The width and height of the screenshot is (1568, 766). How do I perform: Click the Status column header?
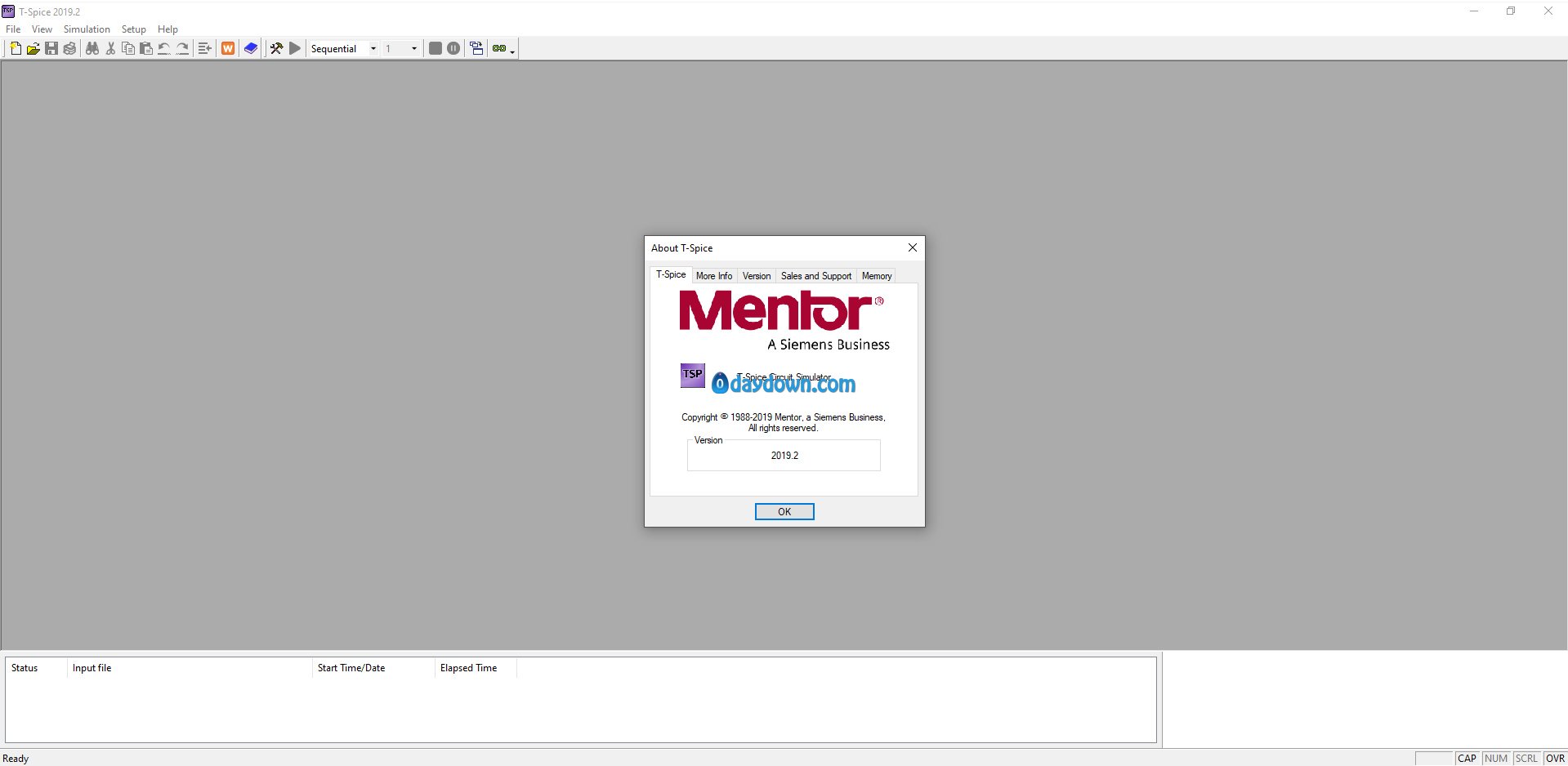point(37,668)
